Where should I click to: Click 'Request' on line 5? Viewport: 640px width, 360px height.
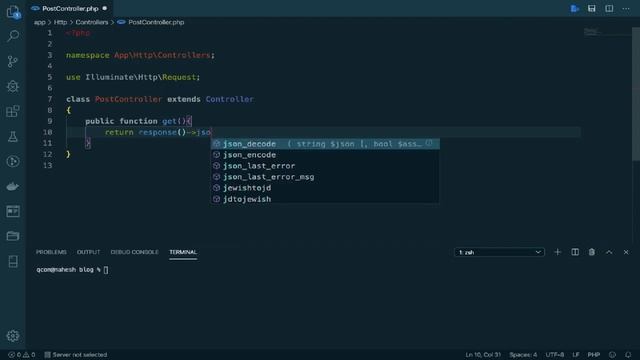[x=180, y=77]
